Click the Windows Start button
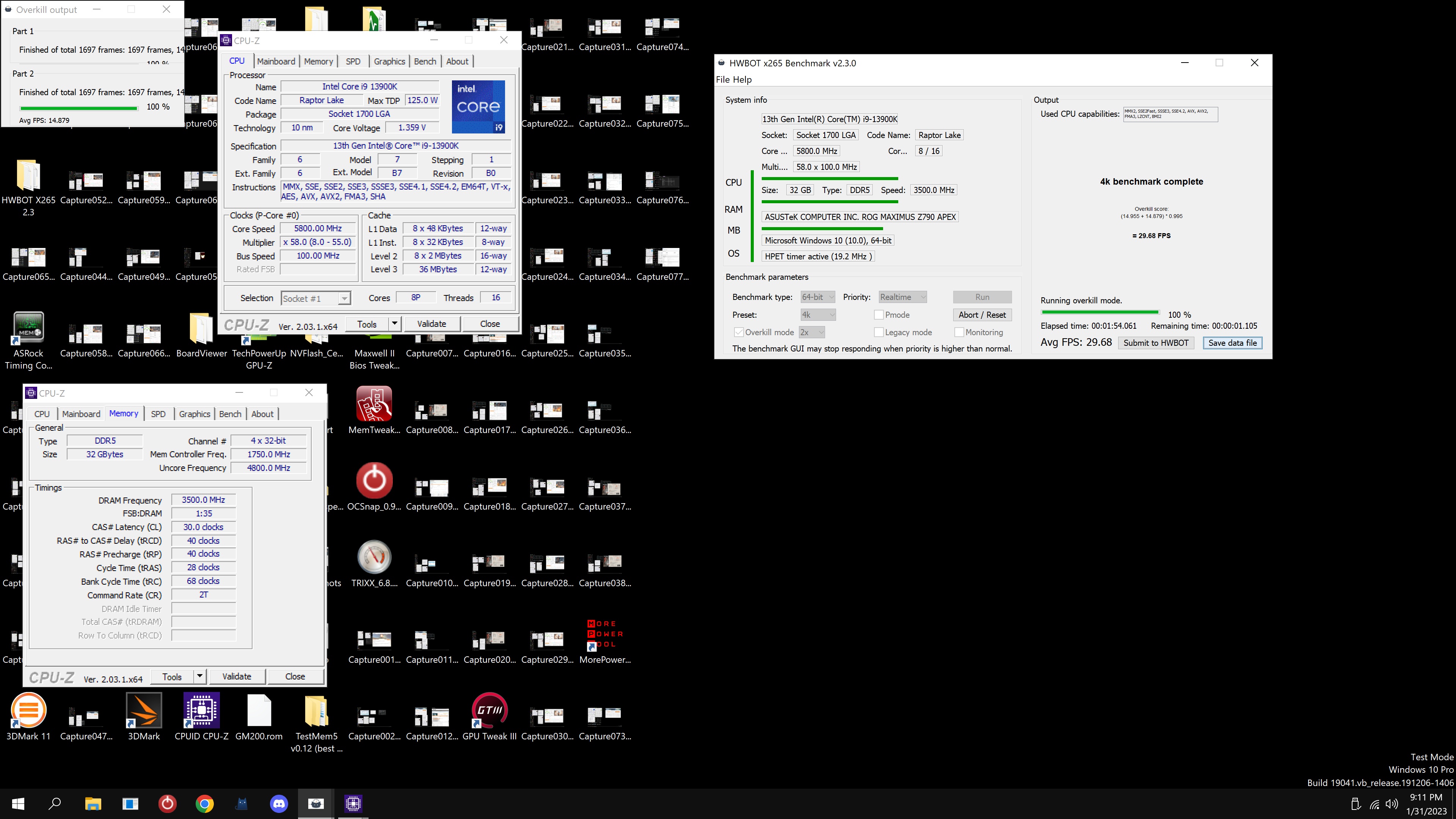Screen dimensions: 1456x819 (x=18, y=803)
